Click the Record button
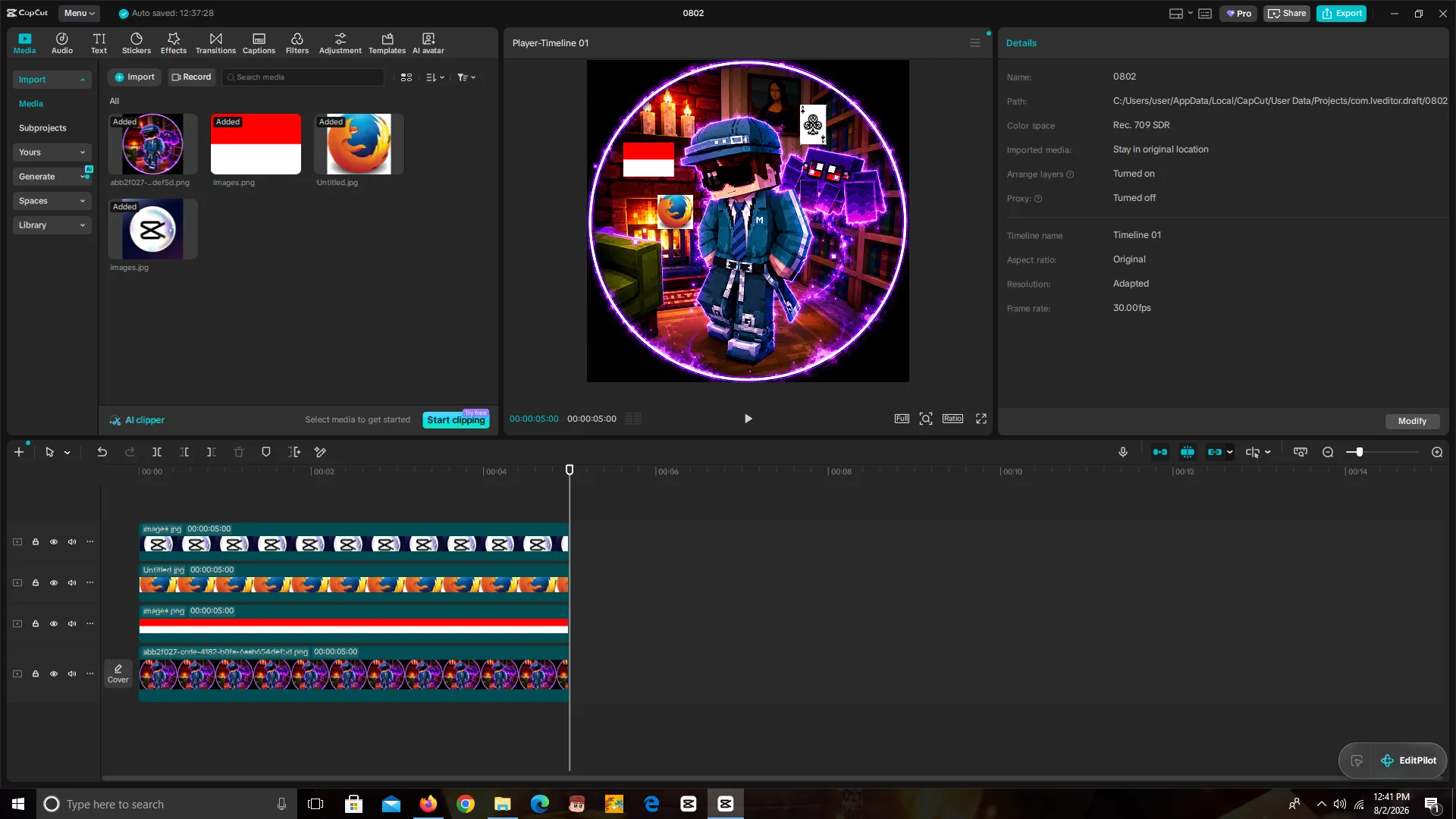1456x819 pixels. pyautogui.click(x=191, y=77)
